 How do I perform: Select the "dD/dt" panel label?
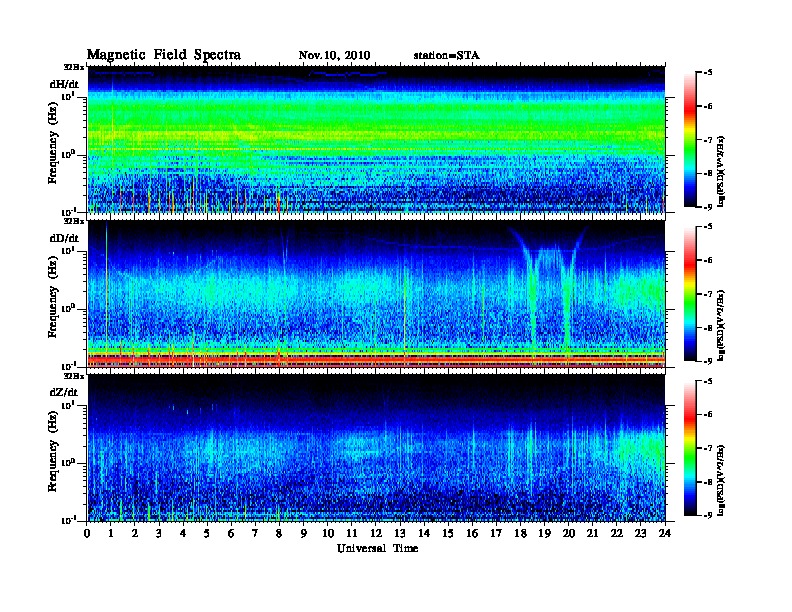[64, 238]
